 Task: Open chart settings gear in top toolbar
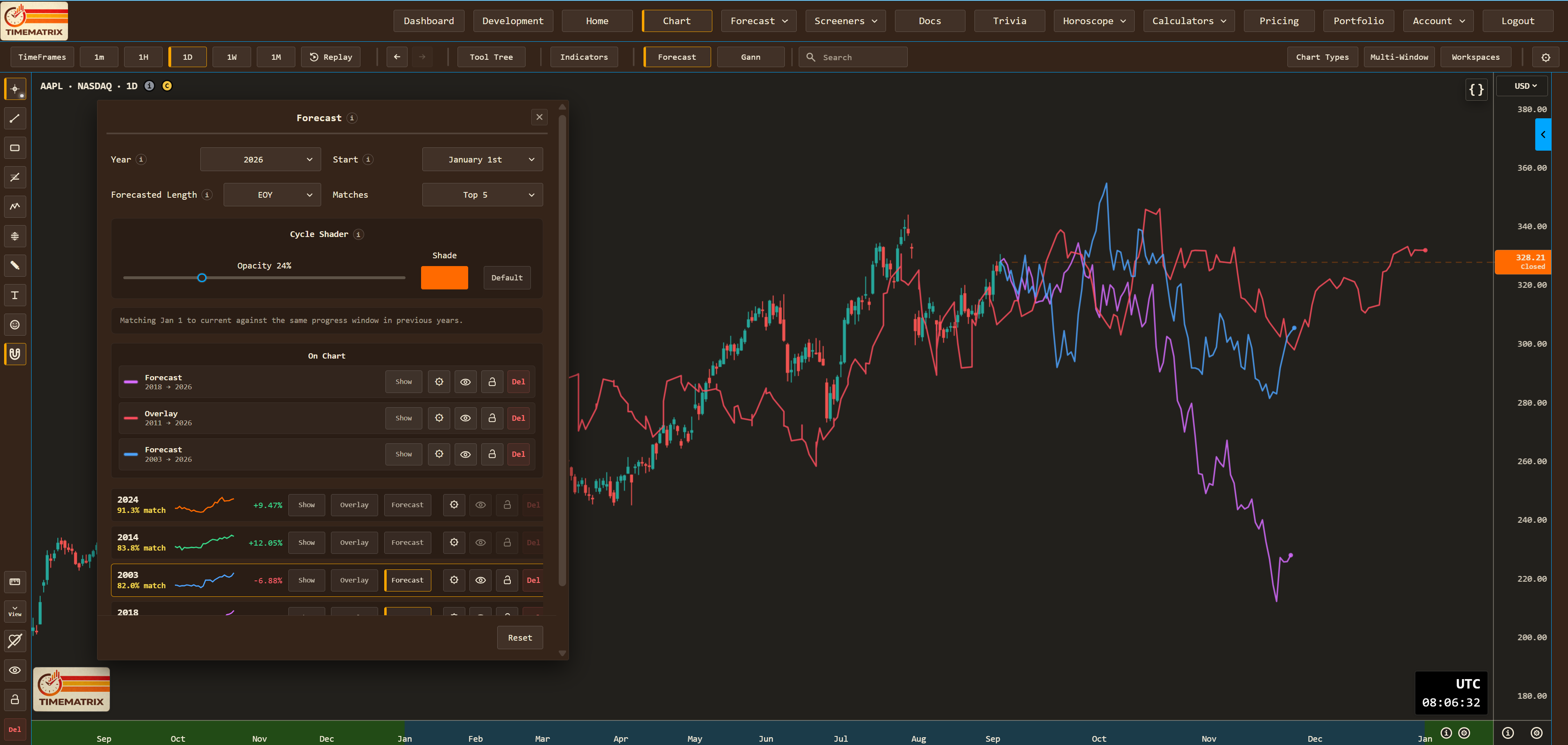tap(1545, 57)
